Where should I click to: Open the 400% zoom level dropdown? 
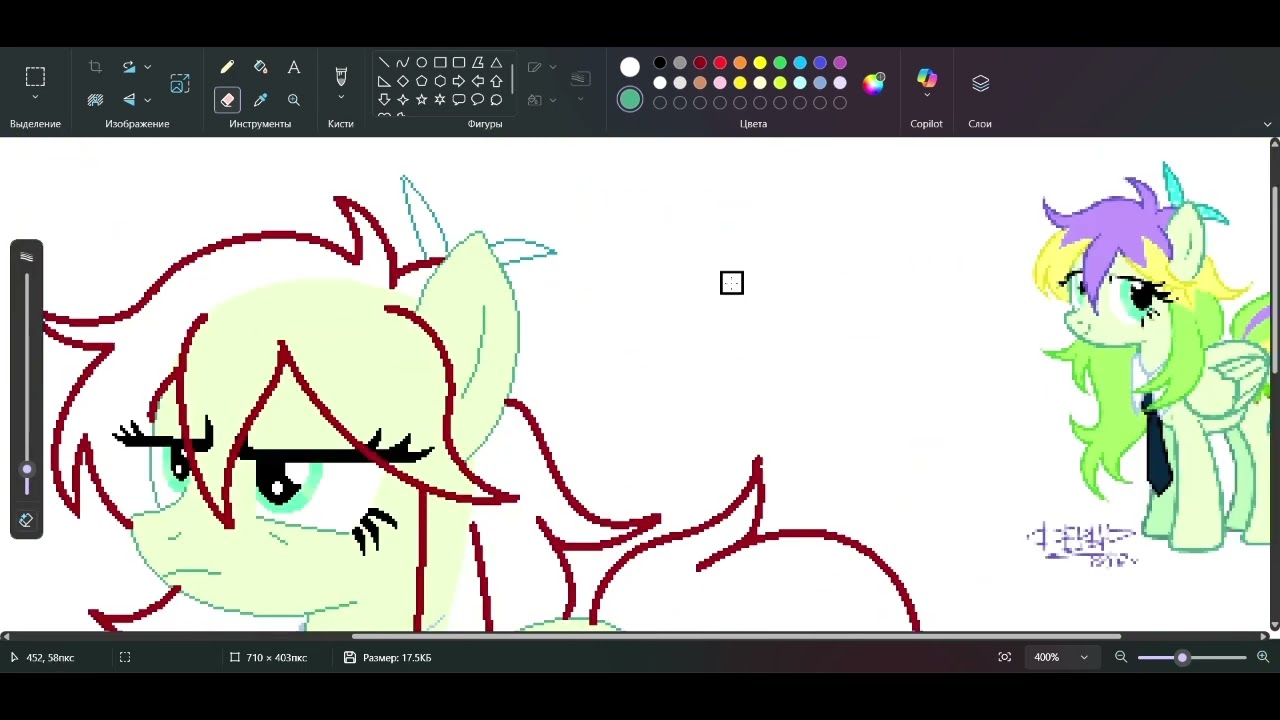(x=1061, y=657)
